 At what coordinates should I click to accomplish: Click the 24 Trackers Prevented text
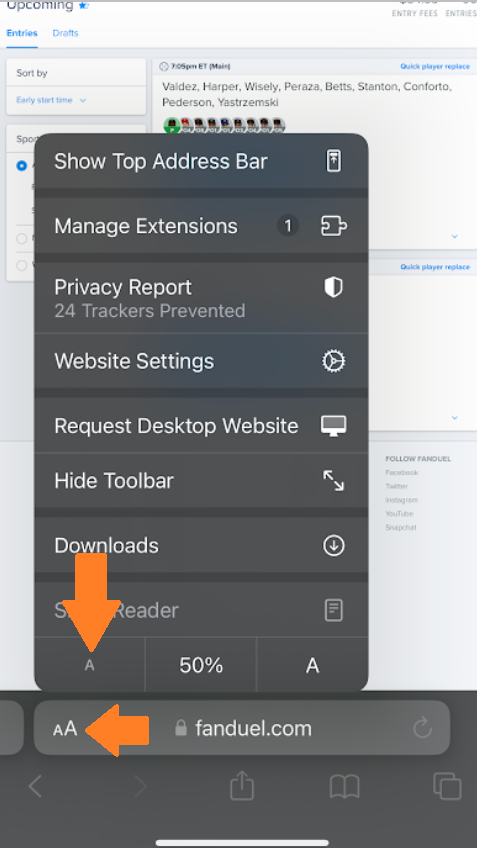[150, 310]
